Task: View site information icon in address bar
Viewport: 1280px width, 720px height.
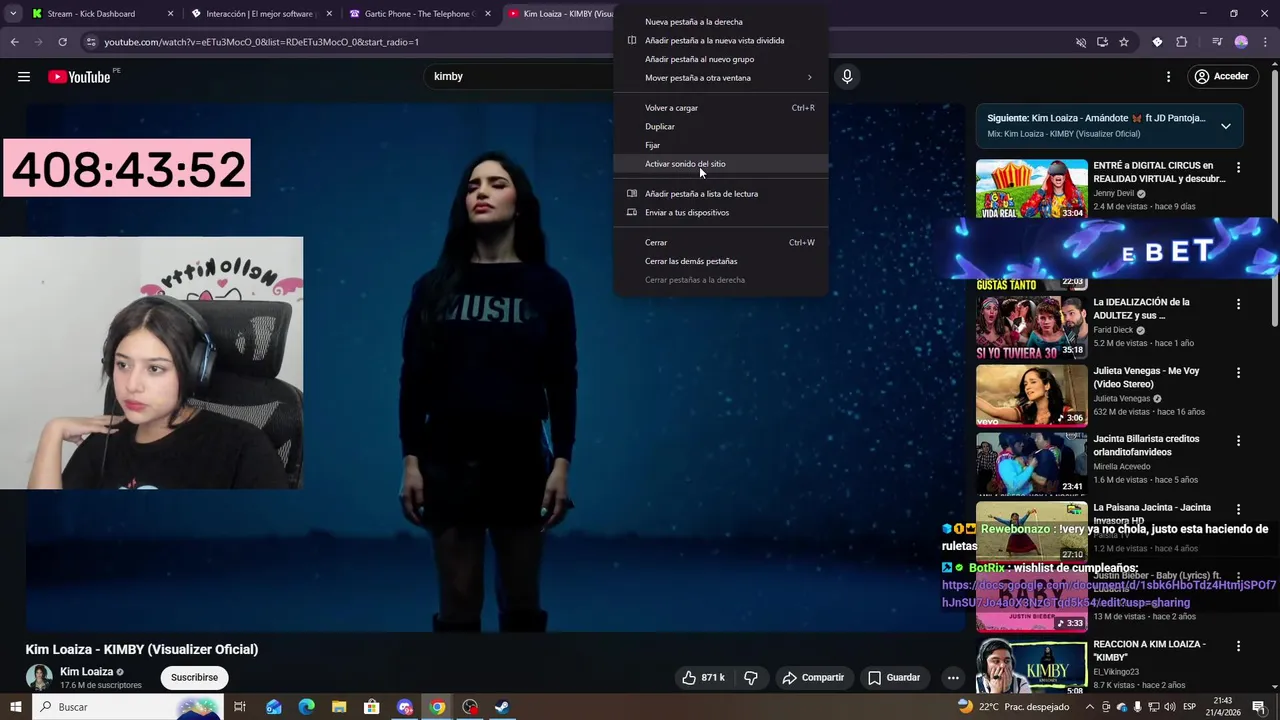Action: point(91,42)
